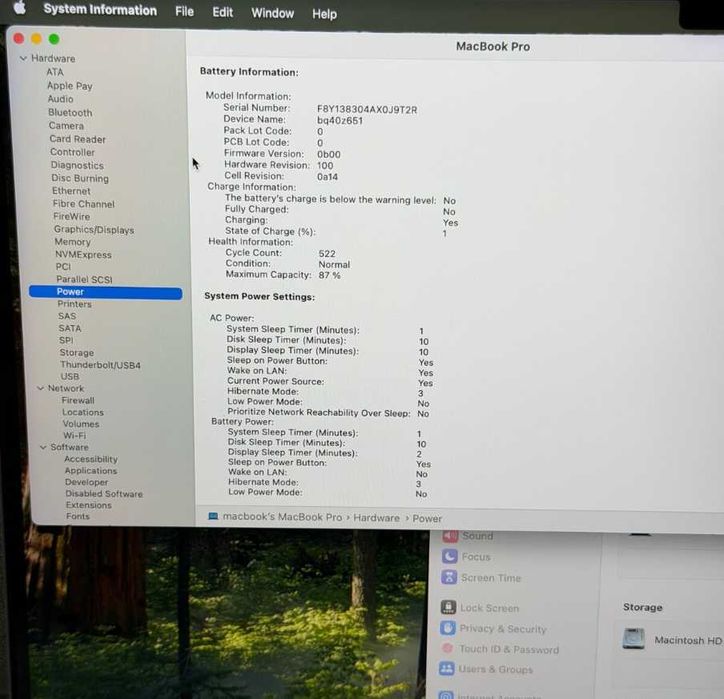Click Power in the path bar
The width and height of the screenshot is (724, 699).
point(427,518)
